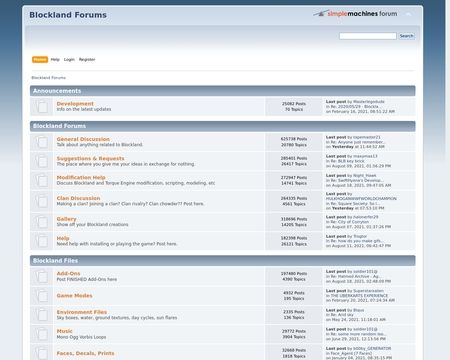The width and height of the screenshot is (450, 360).
Task: Click 'Show off your Blockland creations' description
Action: 92,225
